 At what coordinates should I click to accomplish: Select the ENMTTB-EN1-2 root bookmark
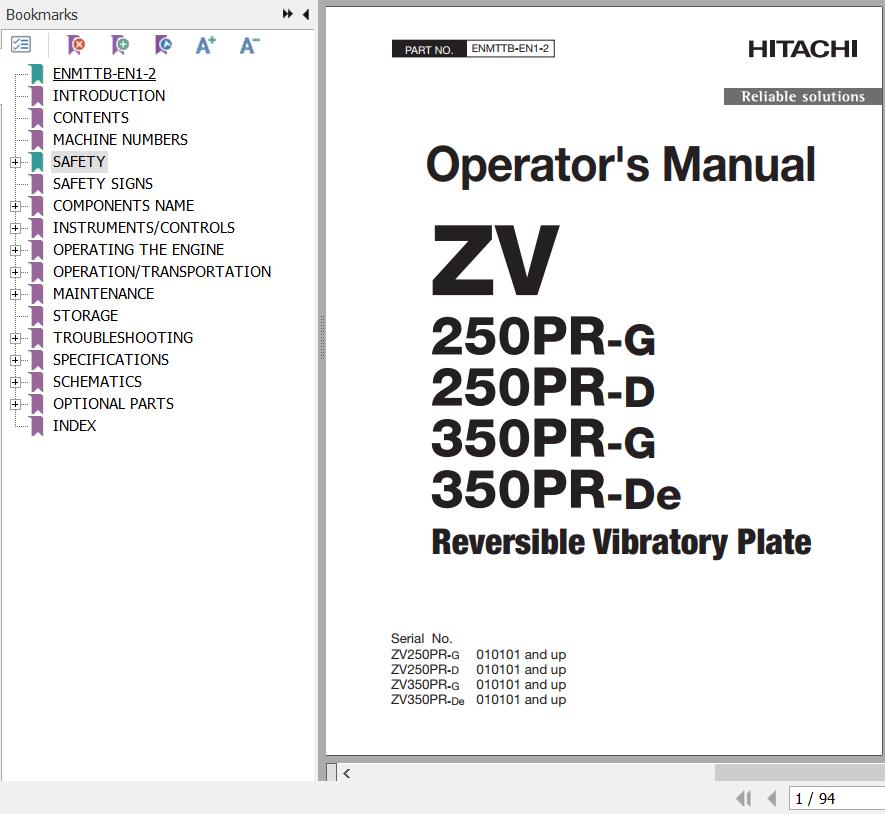104,74
